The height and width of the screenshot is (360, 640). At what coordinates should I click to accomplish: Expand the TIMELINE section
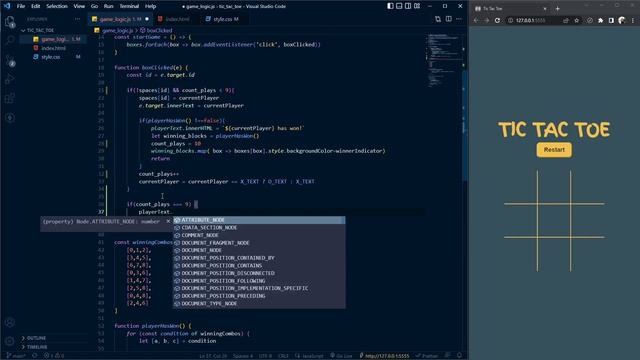pyautogui.click(x=37, y=347)
